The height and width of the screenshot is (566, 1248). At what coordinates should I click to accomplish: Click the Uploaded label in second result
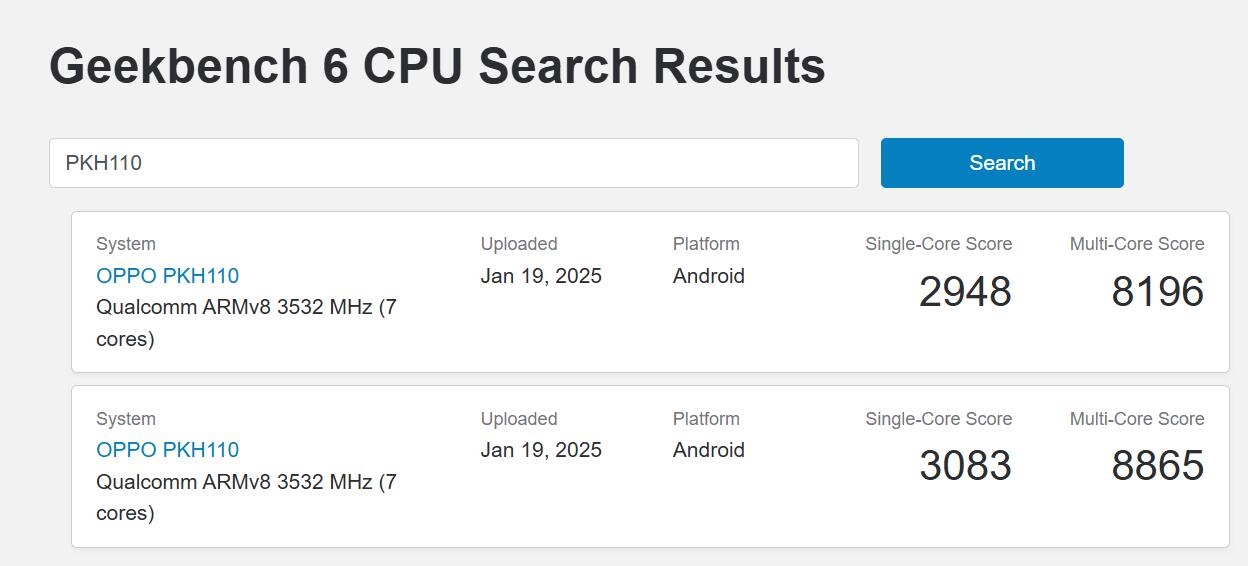pos(519,419)
